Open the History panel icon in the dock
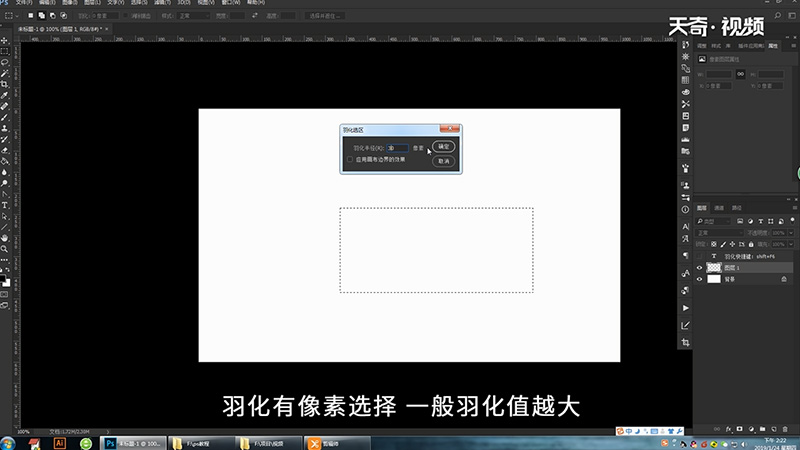Screen dimensions: 800x450 pos(685,45)
